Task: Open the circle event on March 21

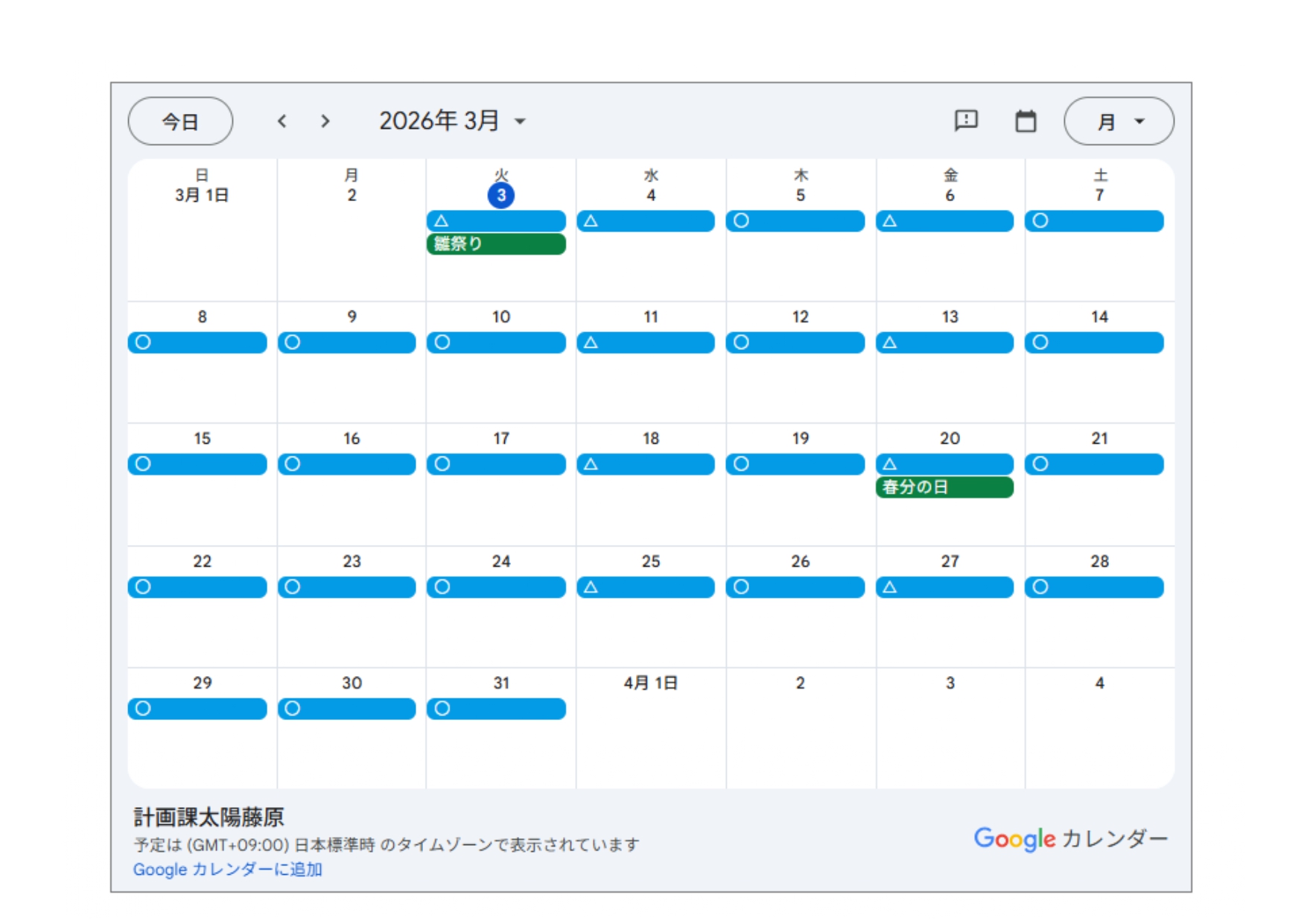Action: click(x=1094, y=465)
